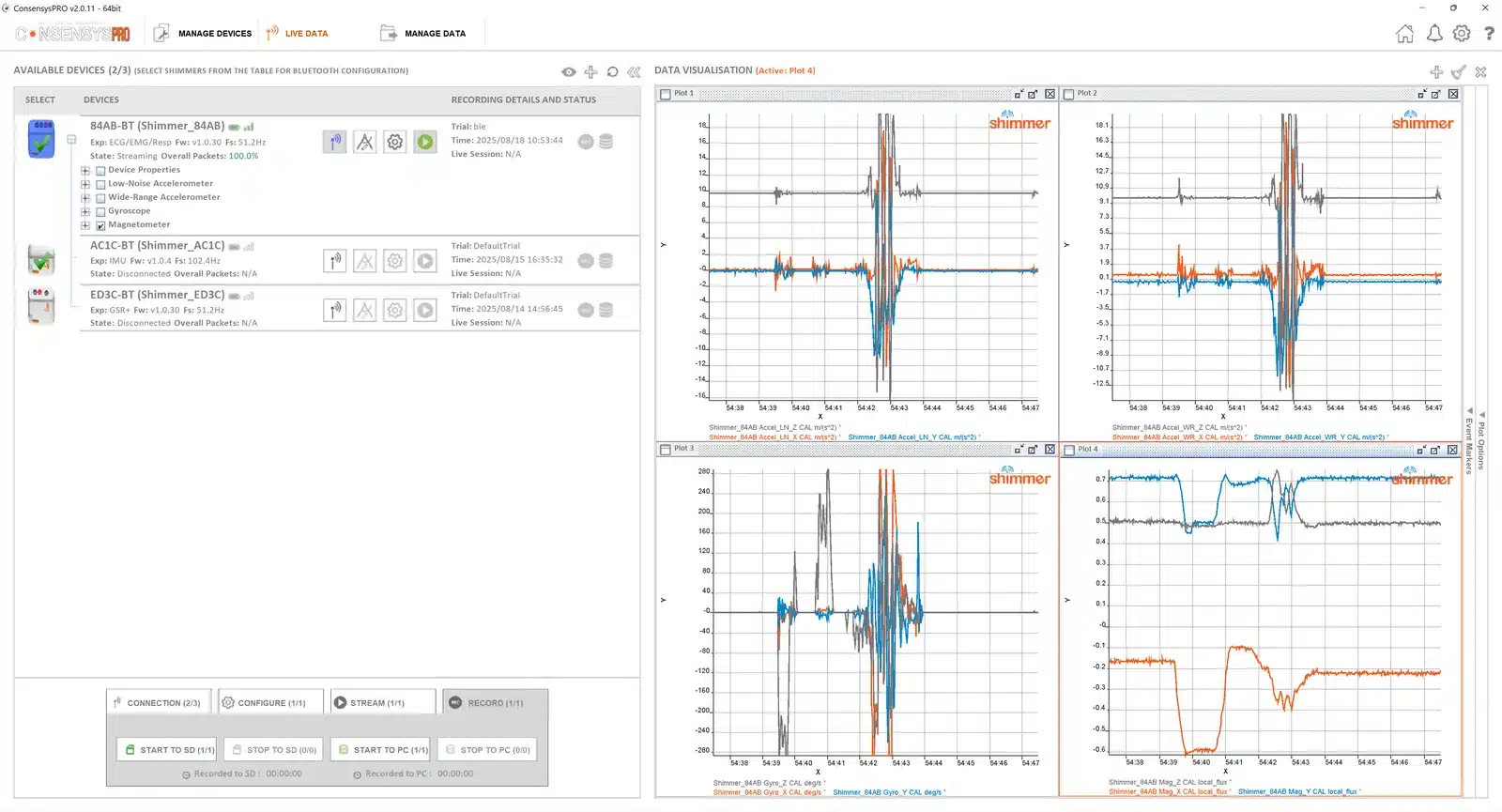Screen dimensions: 1502x812
Task: Select the Connection (2/3) tab
Action: tap(158, 702)
